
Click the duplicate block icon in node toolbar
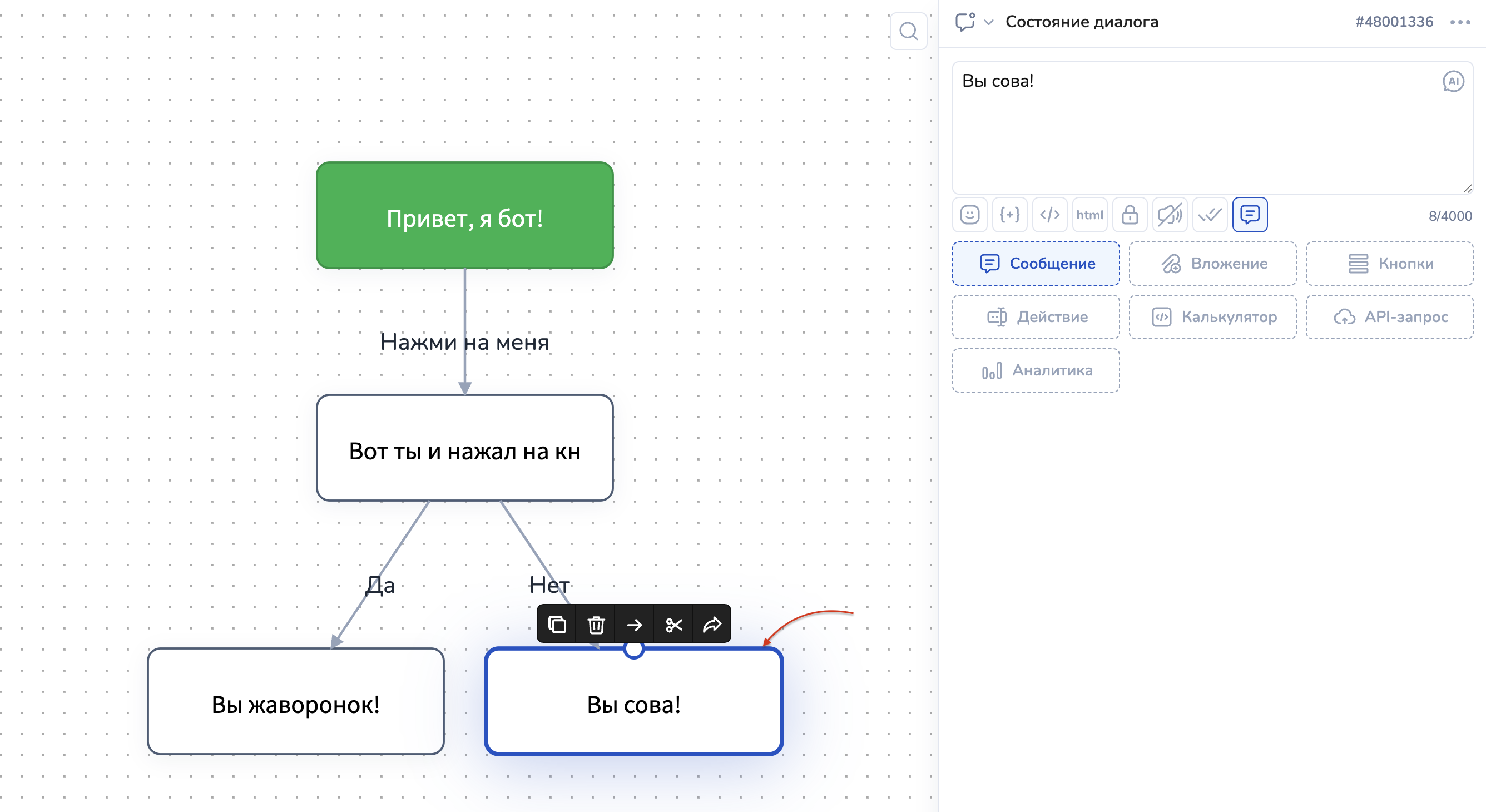(557, 625)
